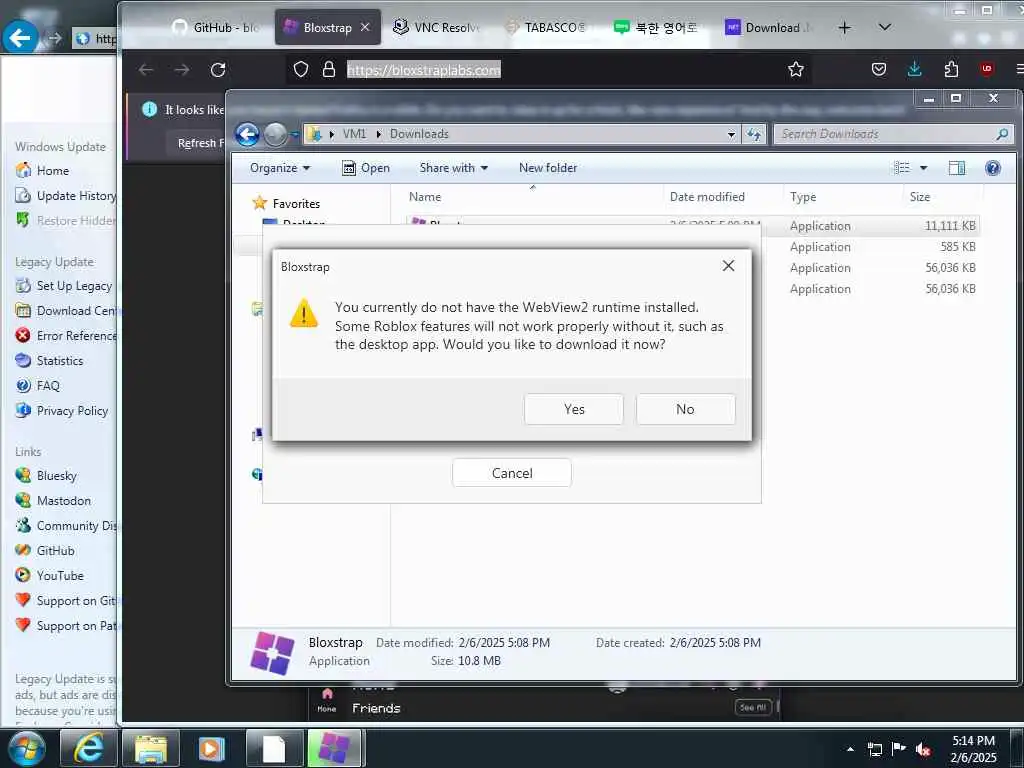Toggle the preview pane icon
1024x768 pixels.
[957, 168]
